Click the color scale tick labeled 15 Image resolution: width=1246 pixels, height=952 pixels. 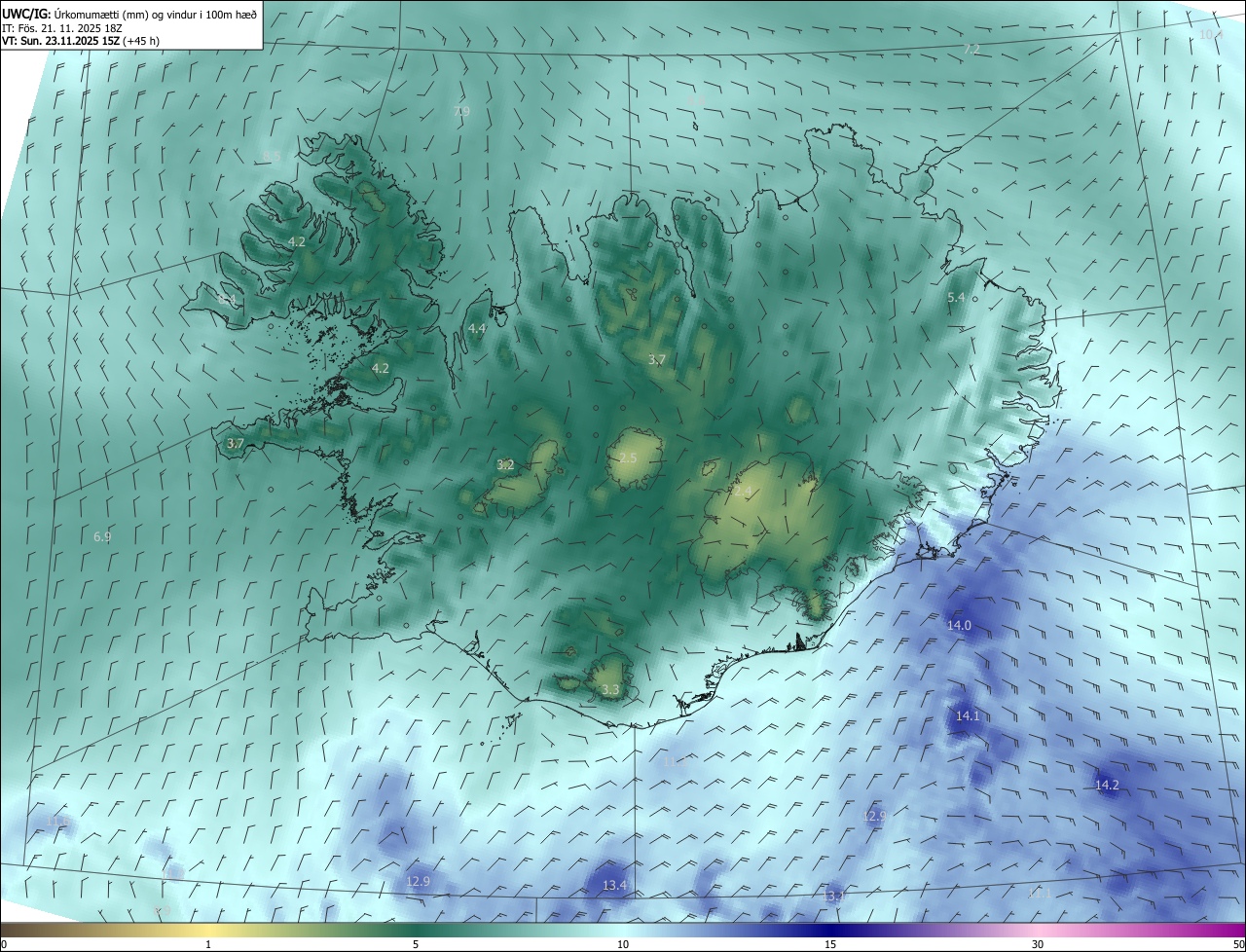click(830, 944)
